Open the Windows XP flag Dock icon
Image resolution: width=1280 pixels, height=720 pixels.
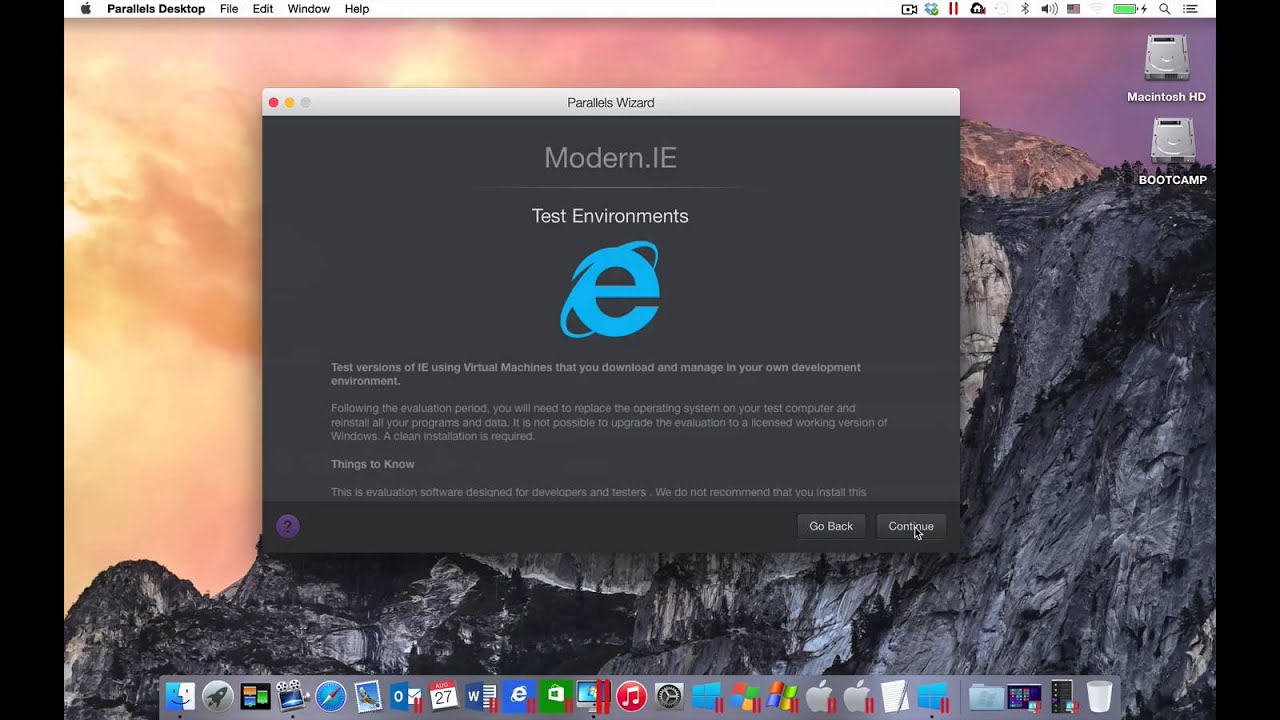coord(781,696)
